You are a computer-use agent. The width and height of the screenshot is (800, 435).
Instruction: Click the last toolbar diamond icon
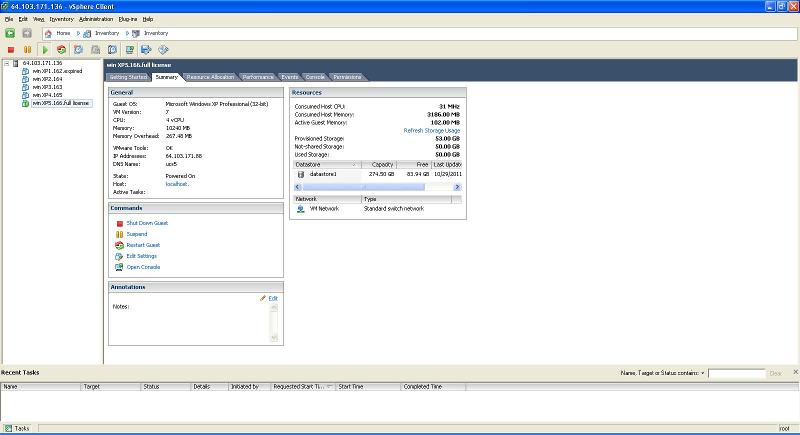pyautogui.click(x=163, y=49)
